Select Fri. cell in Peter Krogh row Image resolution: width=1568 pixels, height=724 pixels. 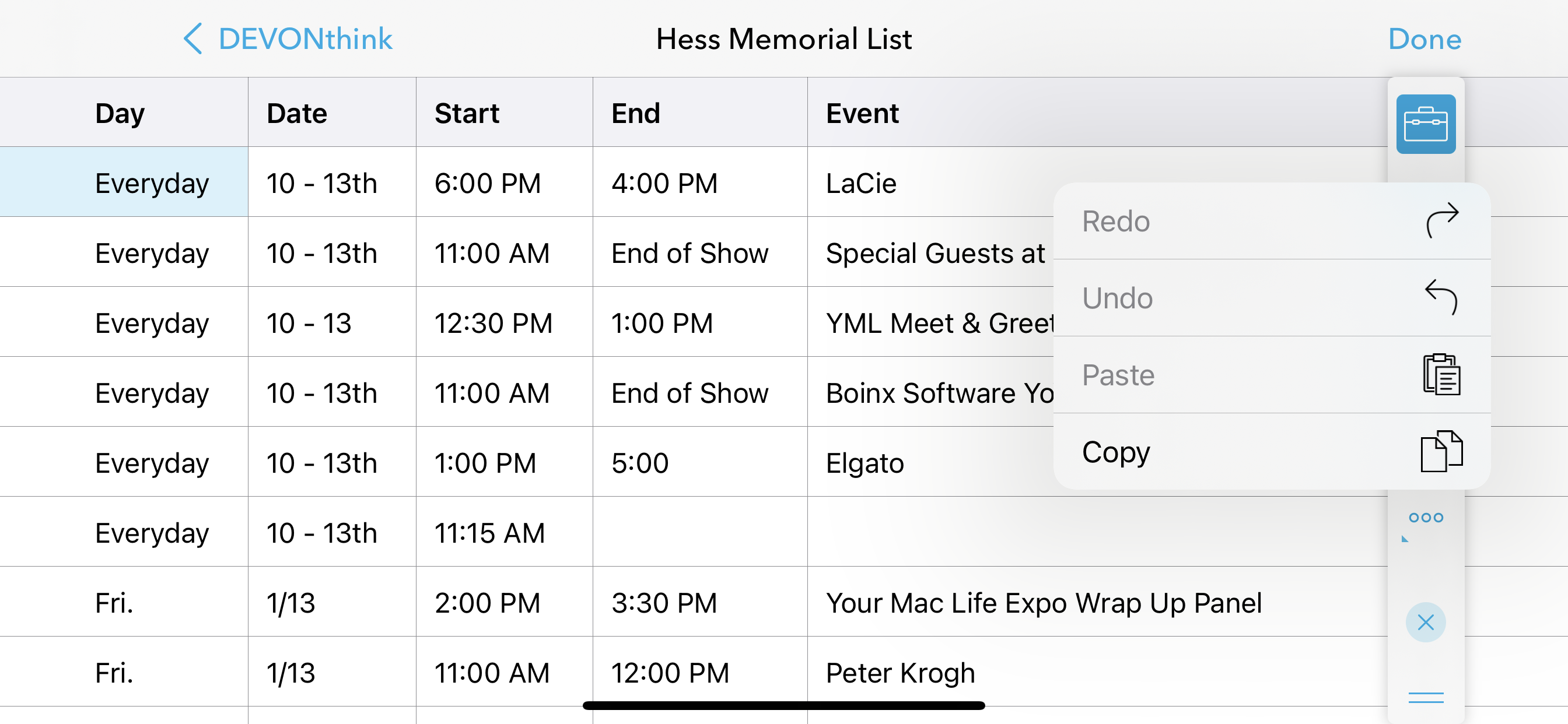click(x=124, y=672)
